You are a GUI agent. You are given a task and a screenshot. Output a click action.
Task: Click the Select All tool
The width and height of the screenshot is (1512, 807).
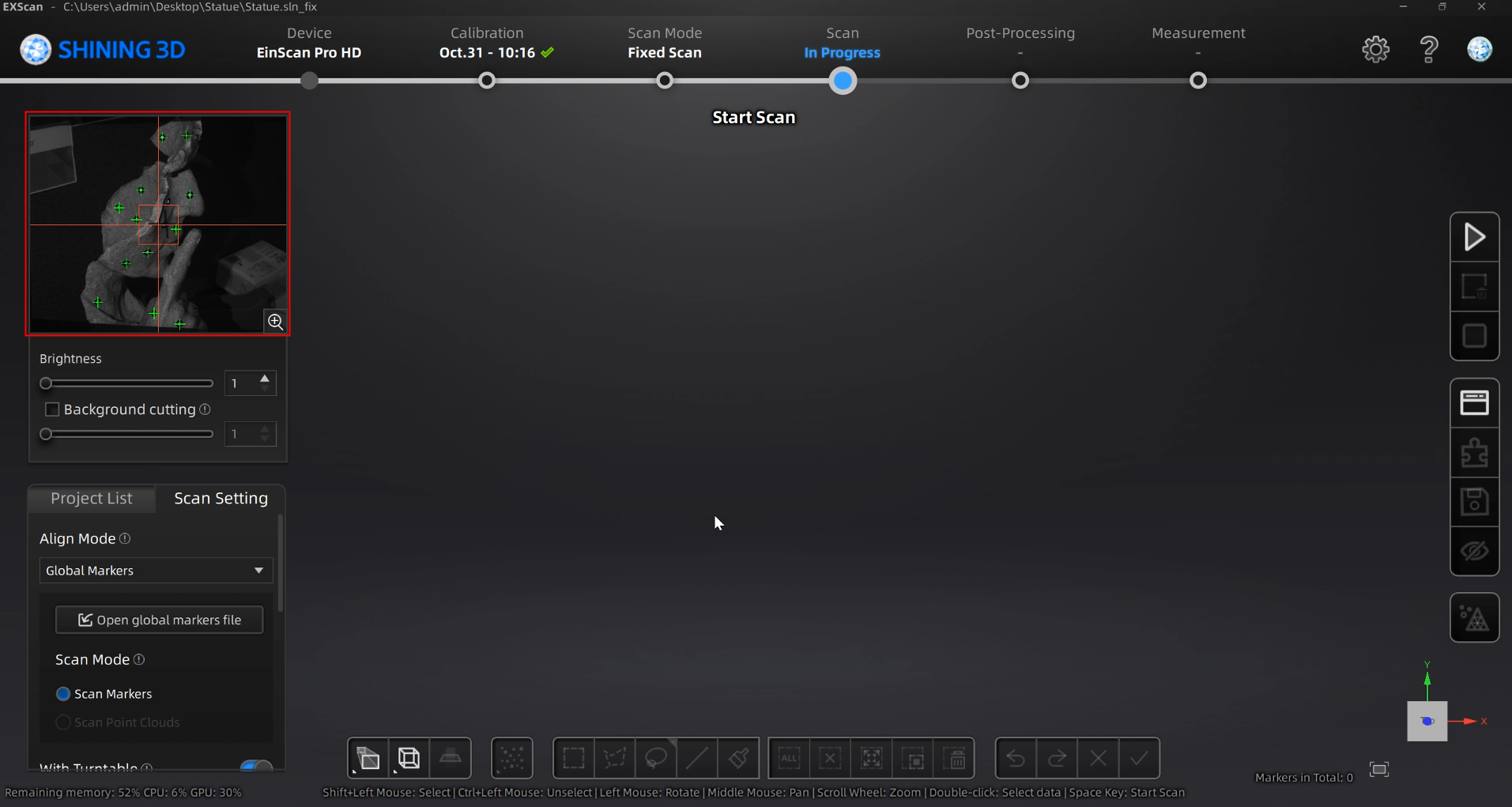[x=789, y=757]
